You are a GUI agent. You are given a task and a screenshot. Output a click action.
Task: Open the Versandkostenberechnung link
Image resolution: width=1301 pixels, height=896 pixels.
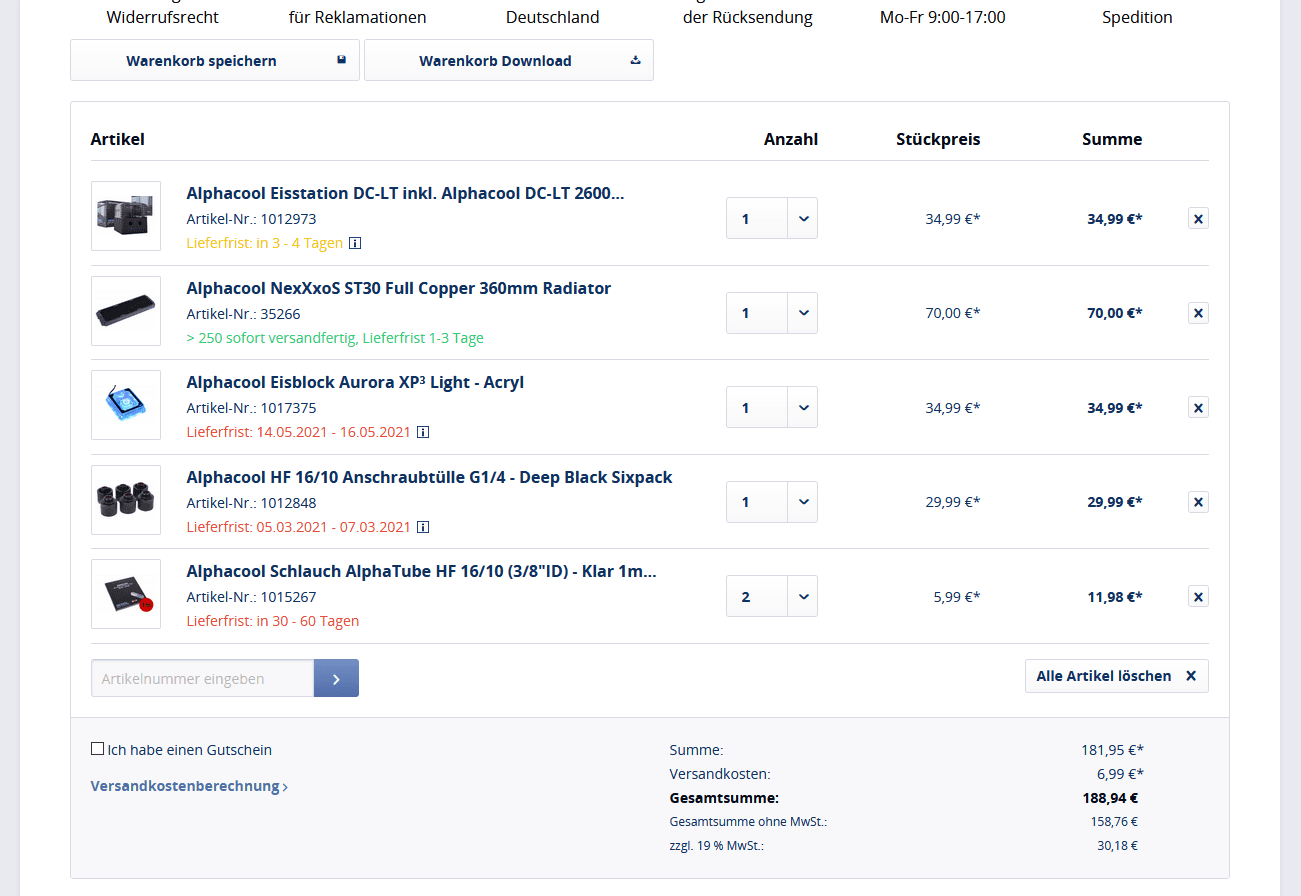tap(189, 786)
